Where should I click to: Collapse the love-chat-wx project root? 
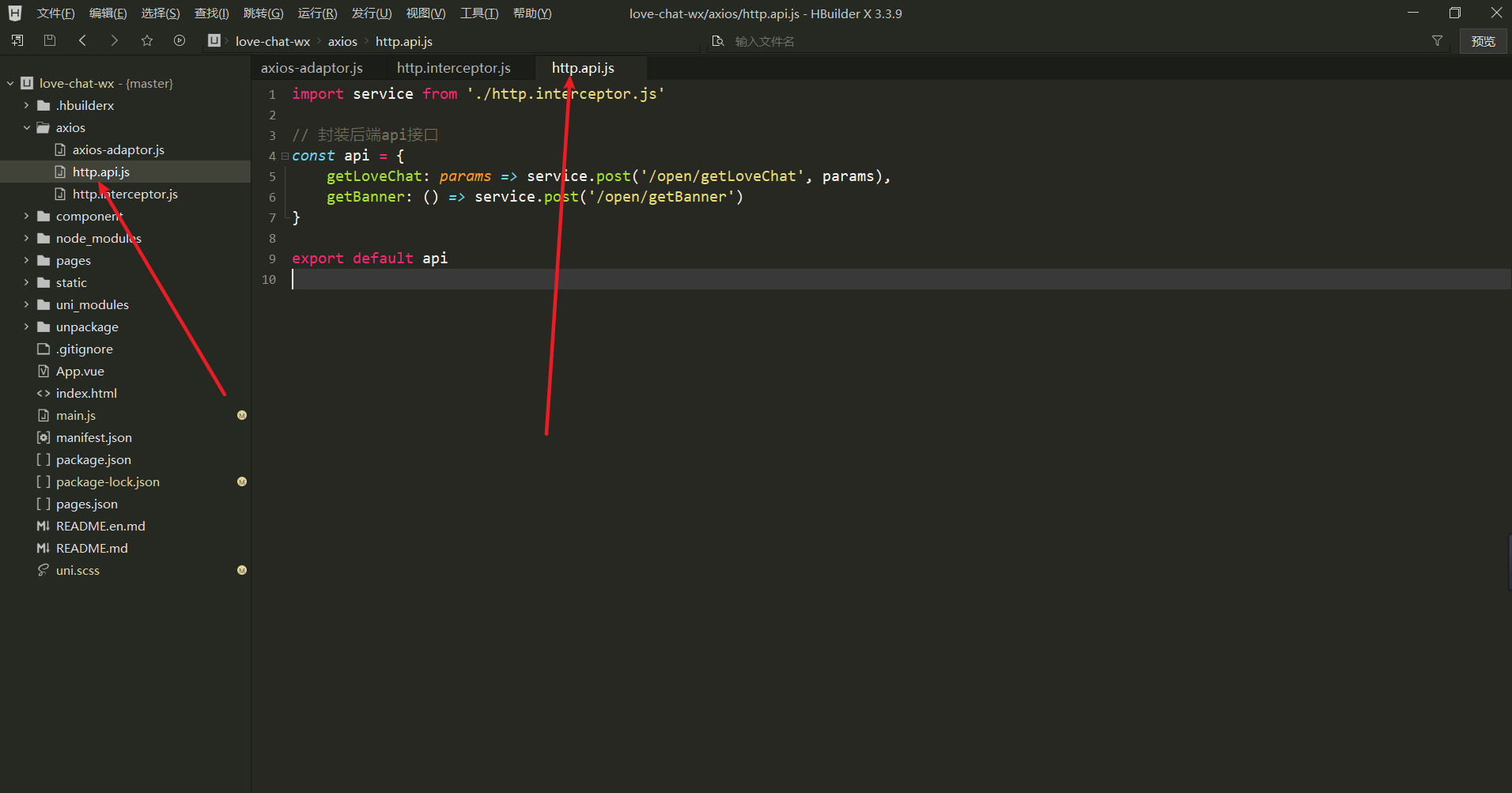(x=10, y=83)
